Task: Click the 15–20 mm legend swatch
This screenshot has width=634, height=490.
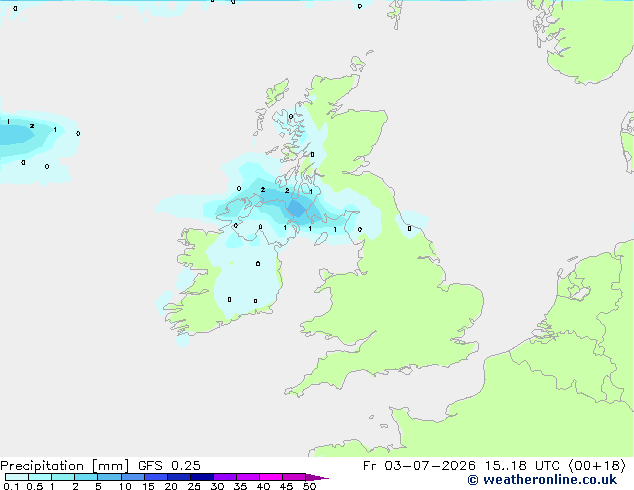Action: (155, 477)
